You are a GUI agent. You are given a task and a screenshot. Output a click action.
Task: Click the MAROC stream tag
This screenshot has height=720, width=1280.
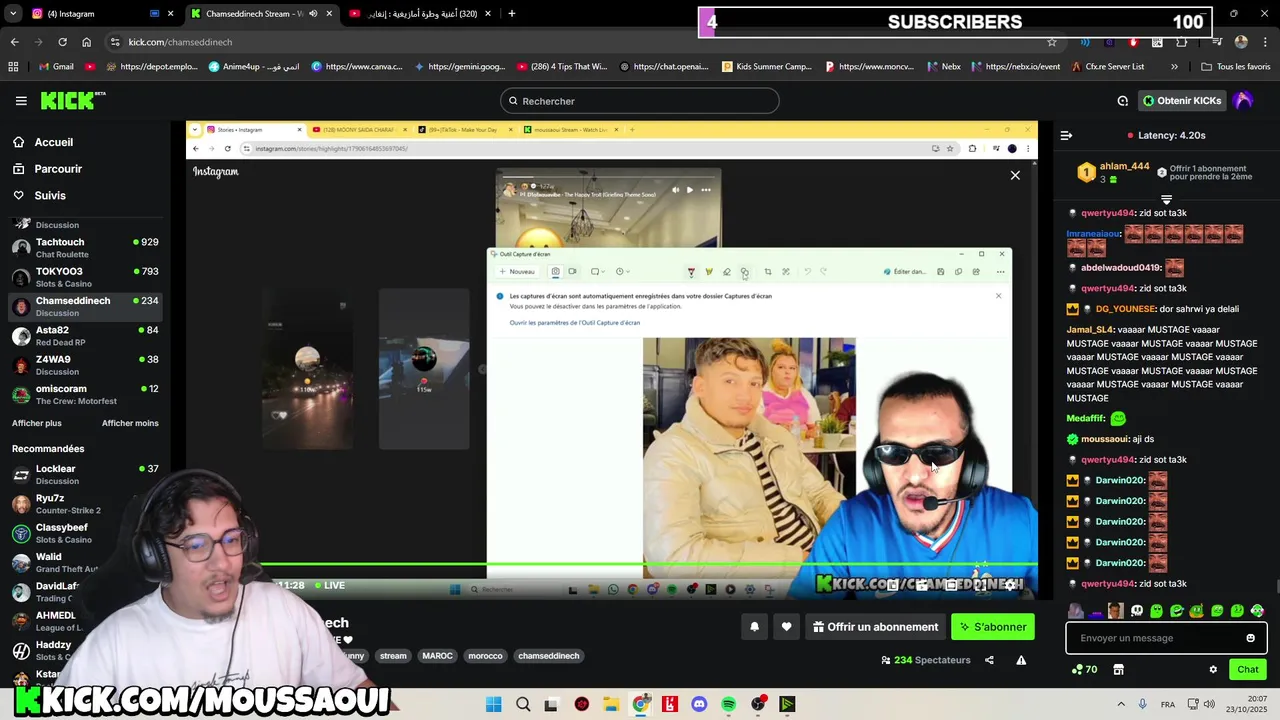pos(437,656)
